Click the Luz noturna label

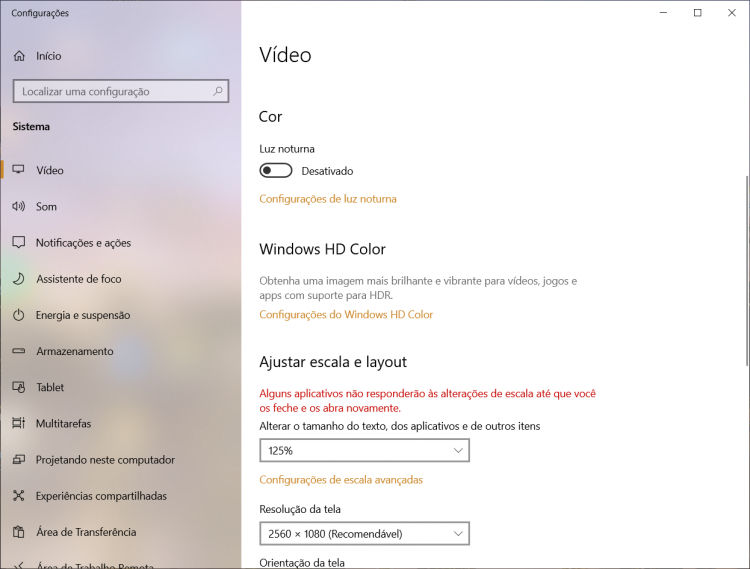pos(287,149)
